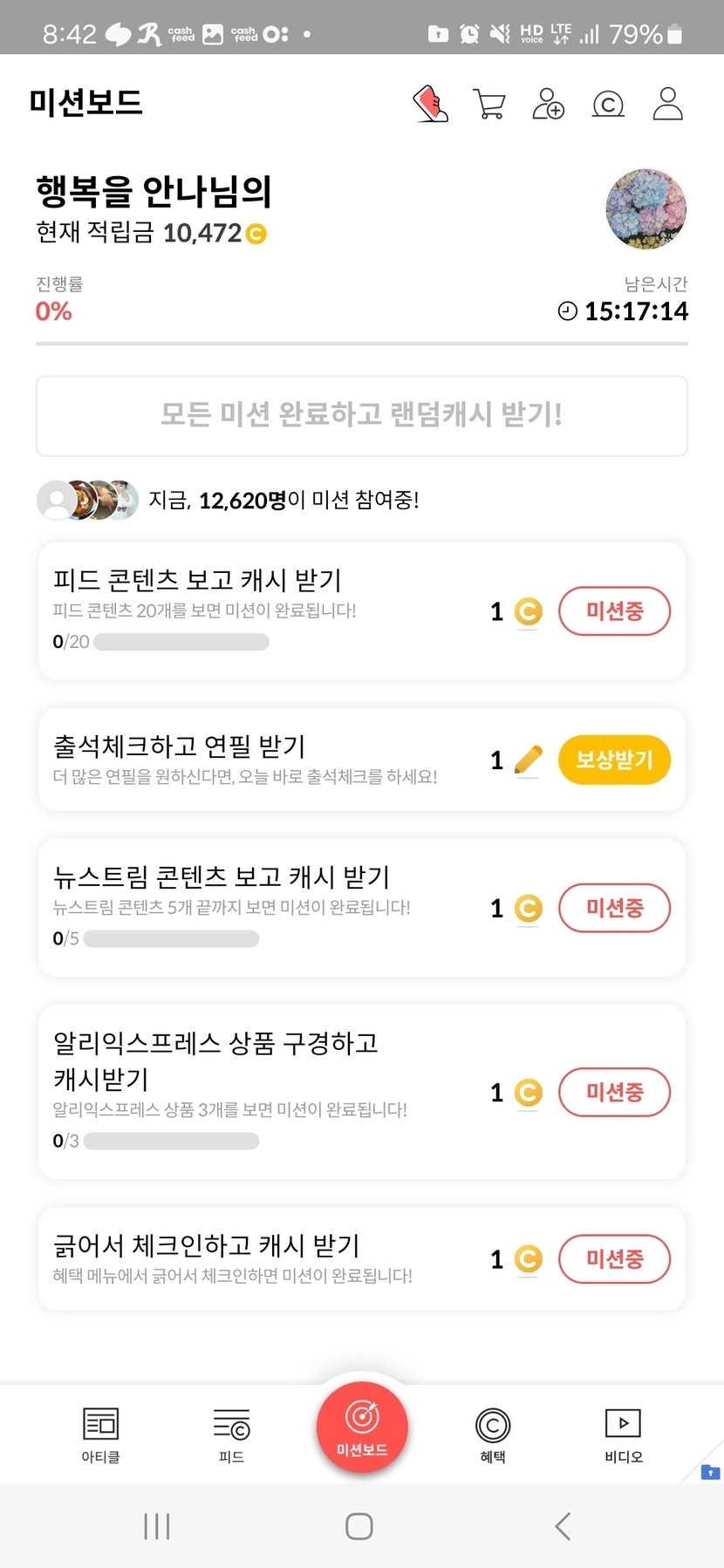Tap the red sneaker step-counter icon
The width and height of the screenshot is (724, 1568).
[x=430, y=104]
